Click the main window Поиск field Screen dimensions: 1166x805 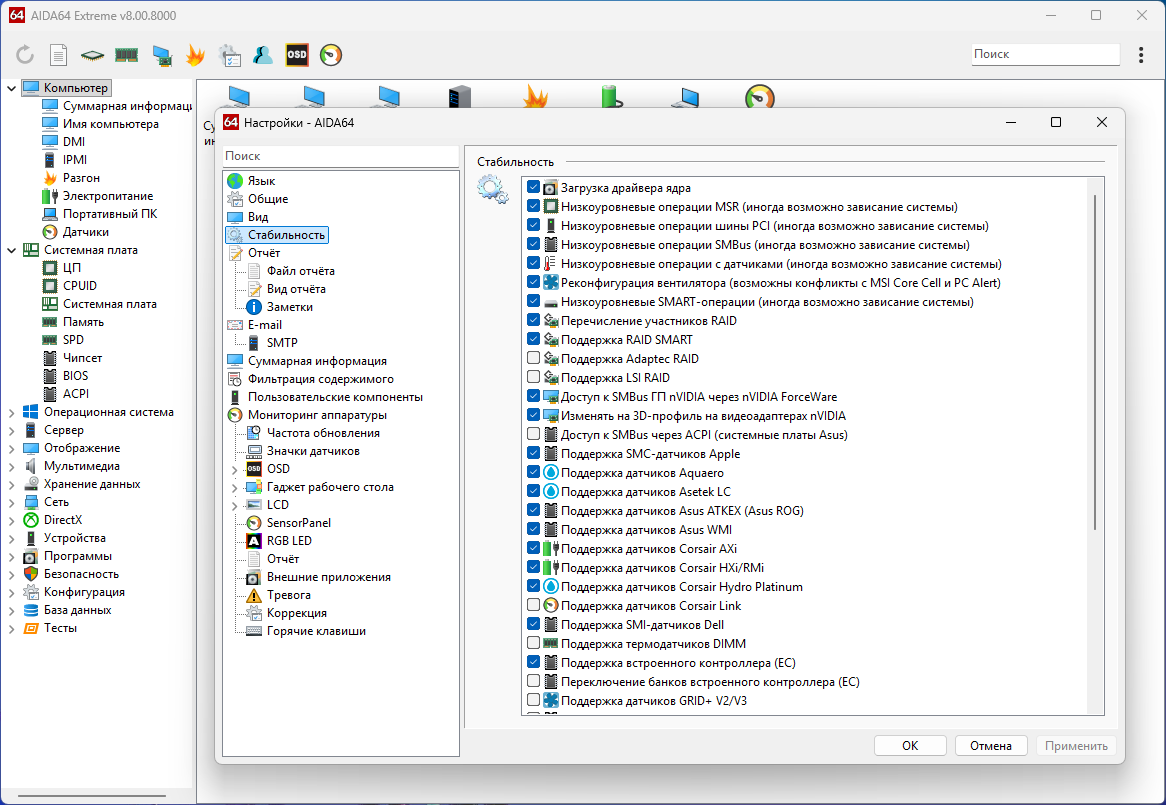(1046, 54)
